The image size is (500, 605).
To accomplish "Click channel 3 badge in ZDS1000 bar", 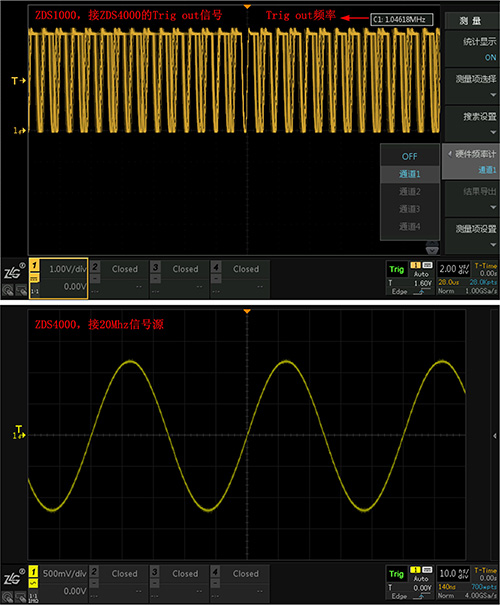I will 155,266.
